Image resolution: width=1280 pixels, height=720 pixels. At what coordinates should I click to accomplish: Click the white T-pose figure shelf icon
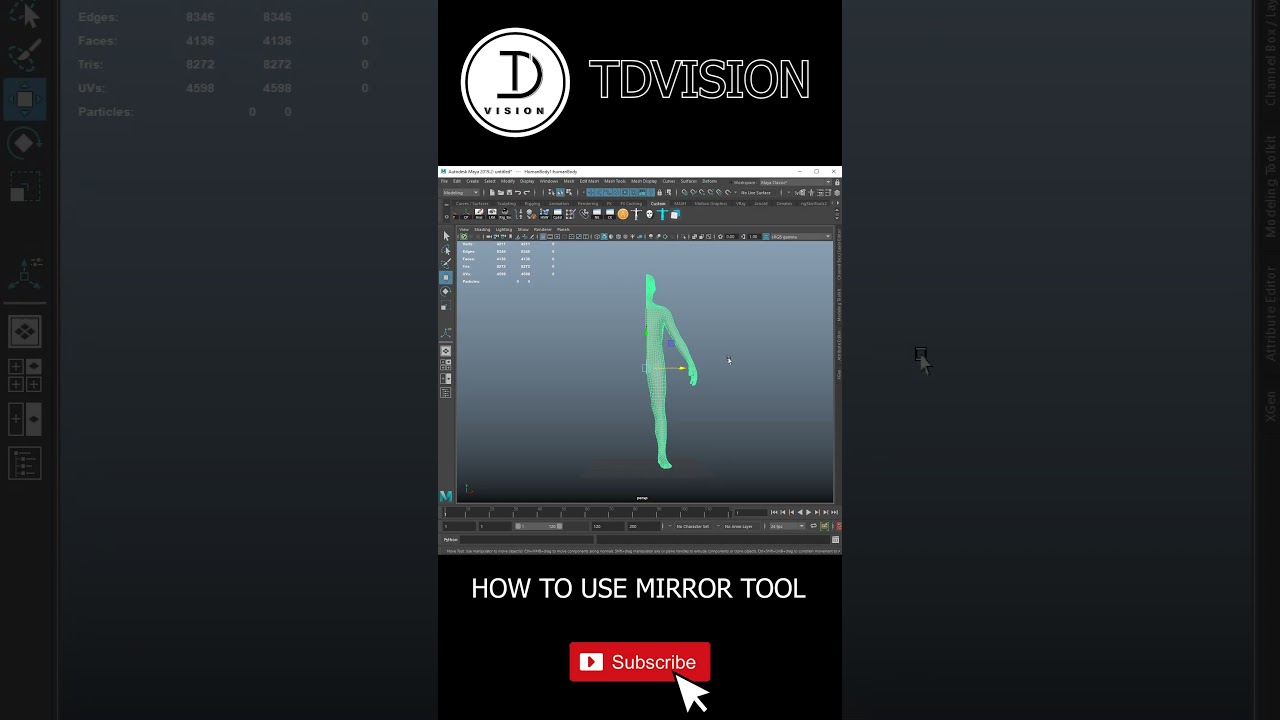pyautogui.click(x=636, y=214)
